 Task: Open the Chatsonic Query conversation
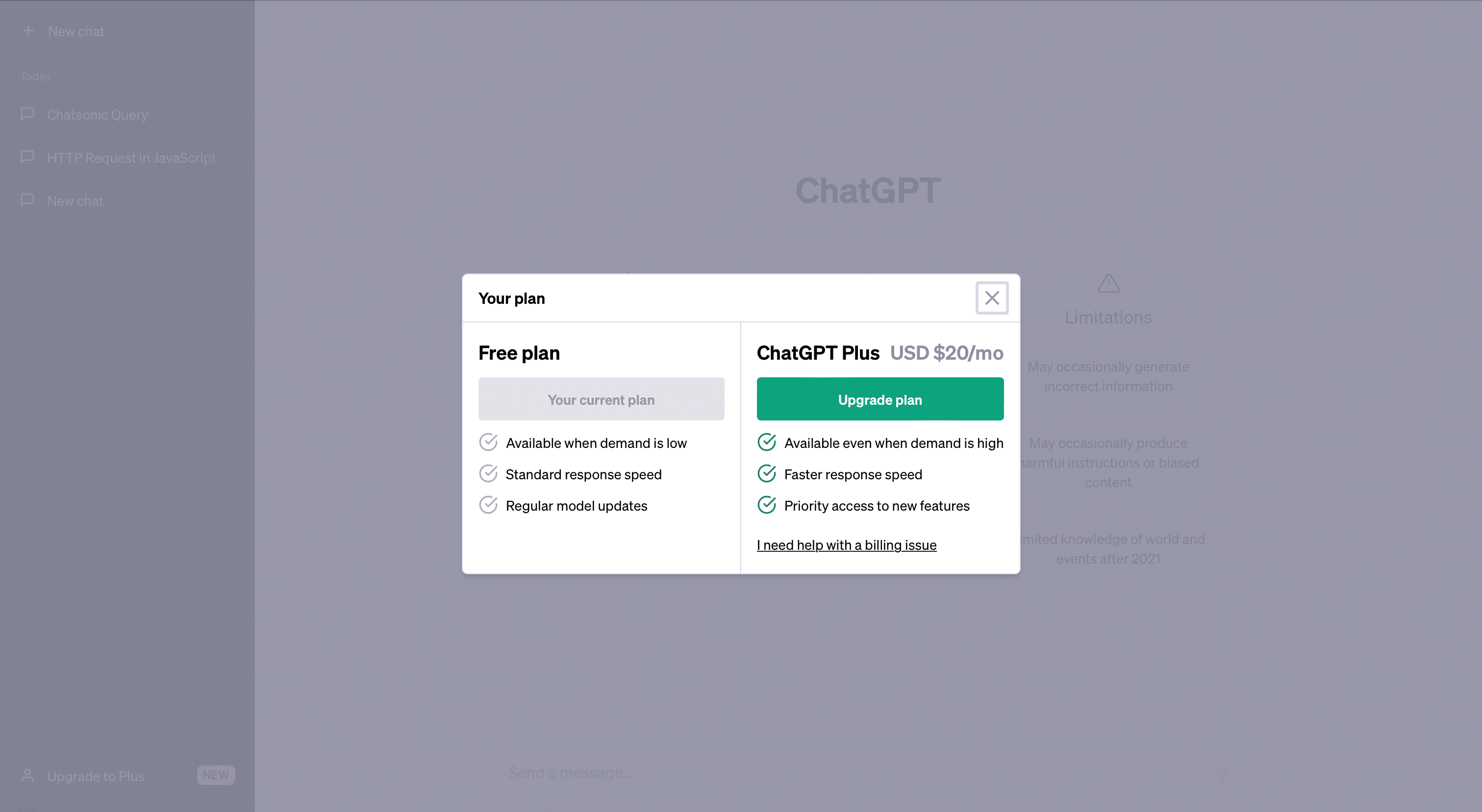97,114
